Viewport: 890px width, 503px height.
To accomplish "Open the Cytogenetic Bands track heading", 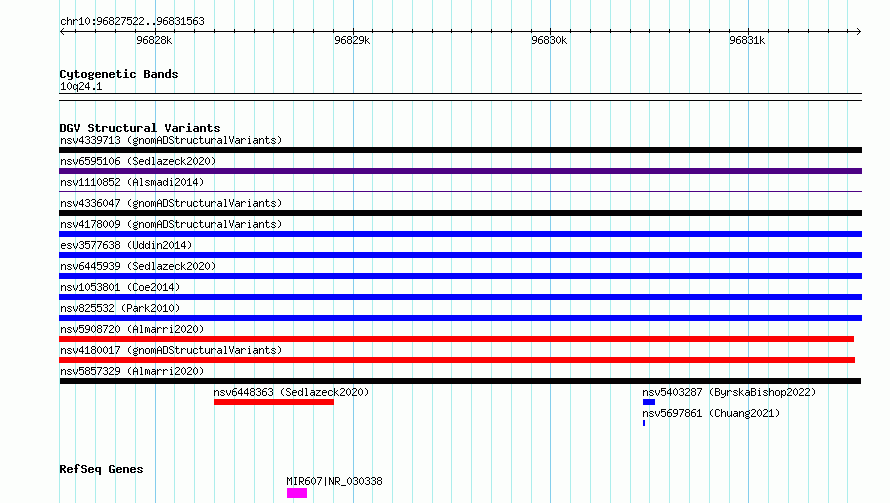I will [x=119, y=74].
